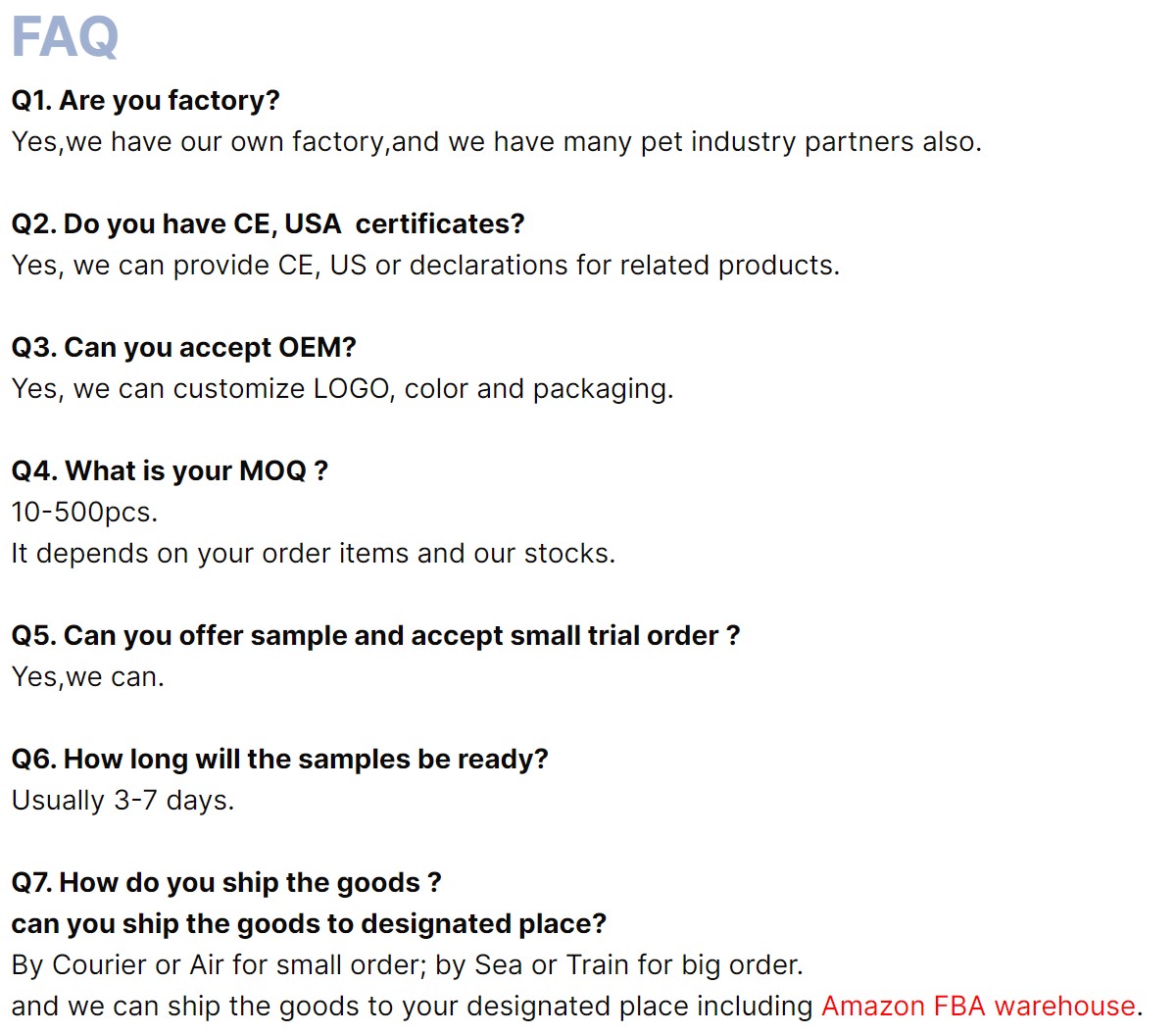Click 'It depends on your order items' line
The height and width of the screenshot is (1033, 1176).
click(x=313, y=554)
